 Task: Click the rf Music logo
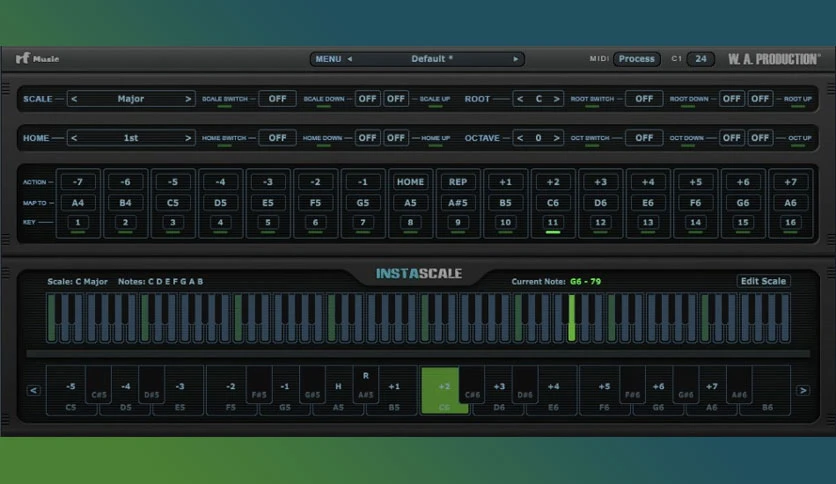tap(37, 59)
